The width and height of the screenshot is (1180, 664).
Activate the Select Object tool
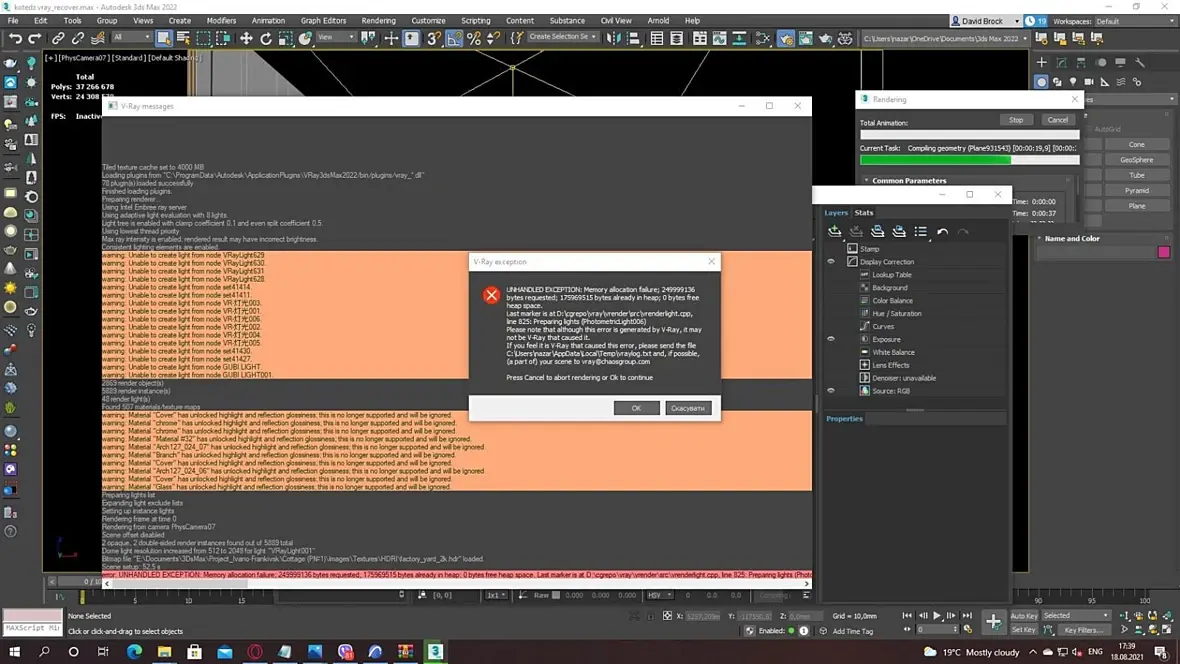163,38
